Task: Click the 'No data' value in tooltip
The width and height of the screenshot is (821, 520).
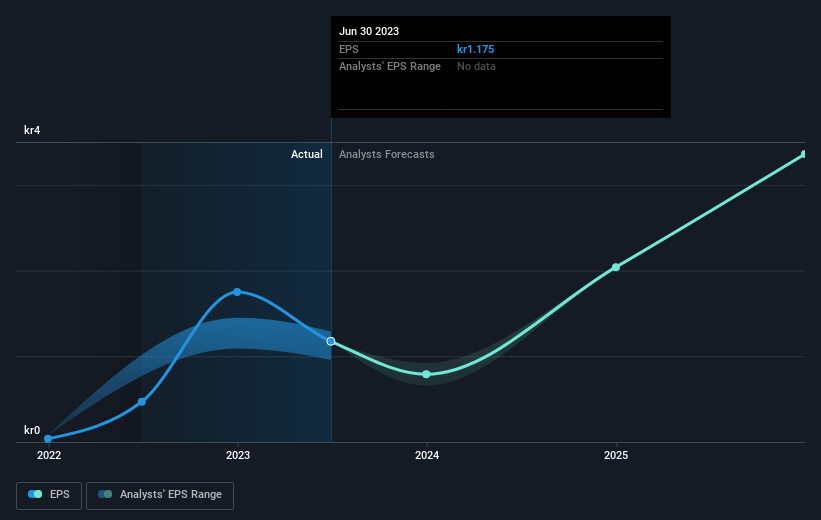Action: coord(476,67)
